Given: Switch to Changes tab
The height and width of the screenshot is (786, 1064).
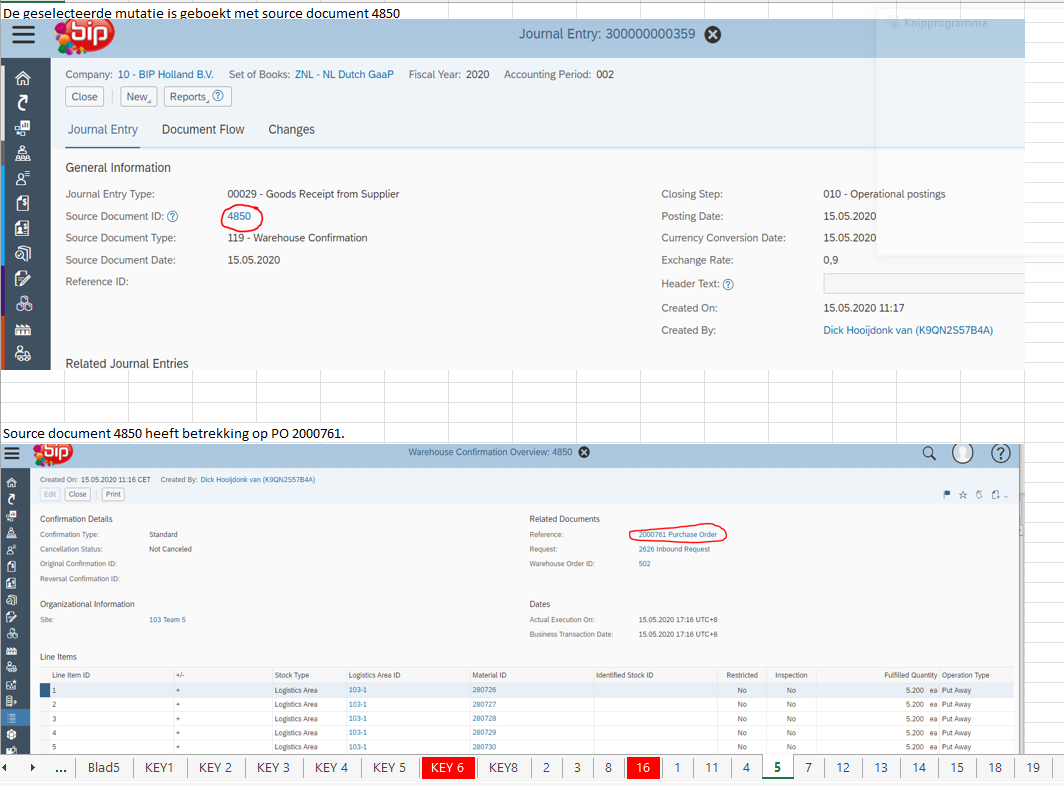Looking at the screenshot, I should point(291,130).
